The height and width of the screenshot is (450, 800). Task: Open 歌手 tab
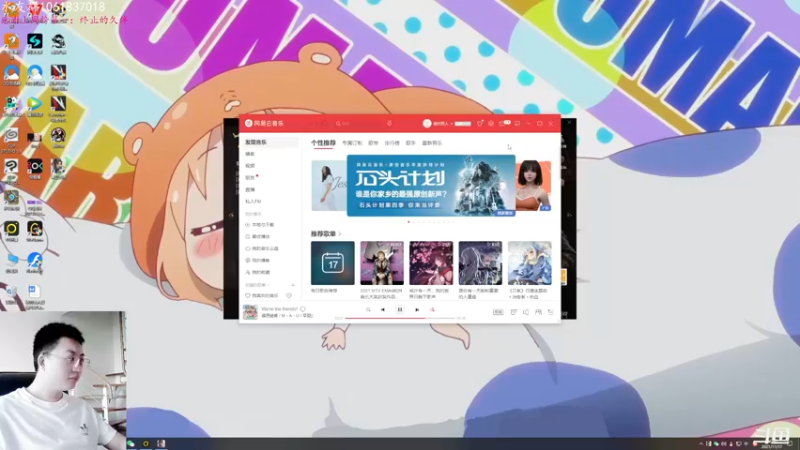(x=411, y=143)
